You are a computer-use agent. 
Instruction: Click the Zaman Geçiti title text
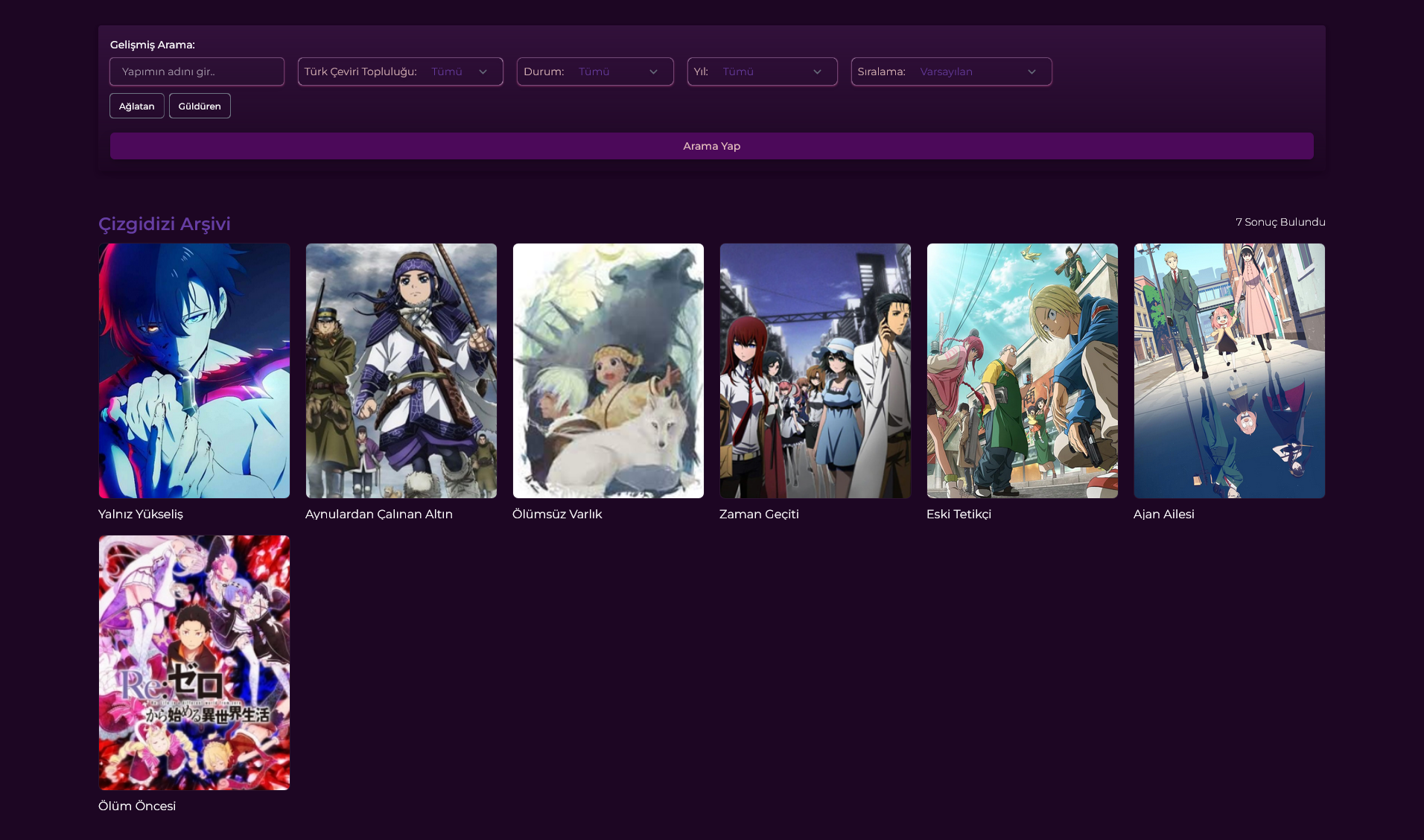759,514
